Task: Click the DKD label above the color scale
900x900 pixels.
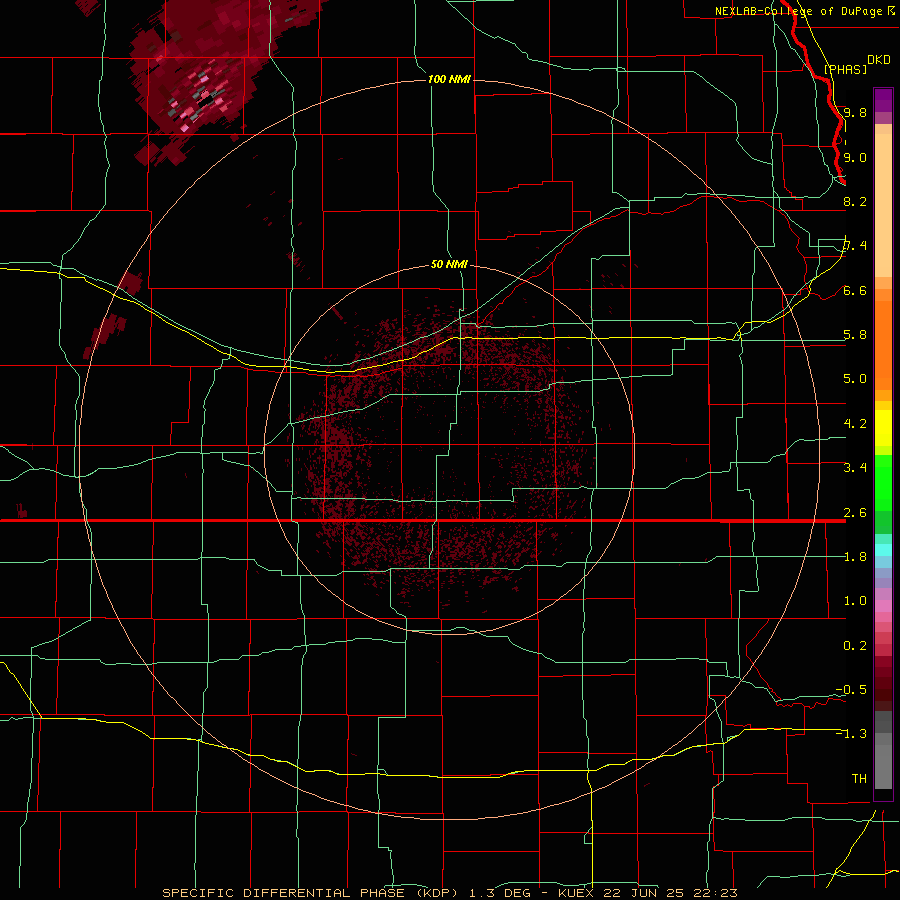Action: [x=879, y=59]
